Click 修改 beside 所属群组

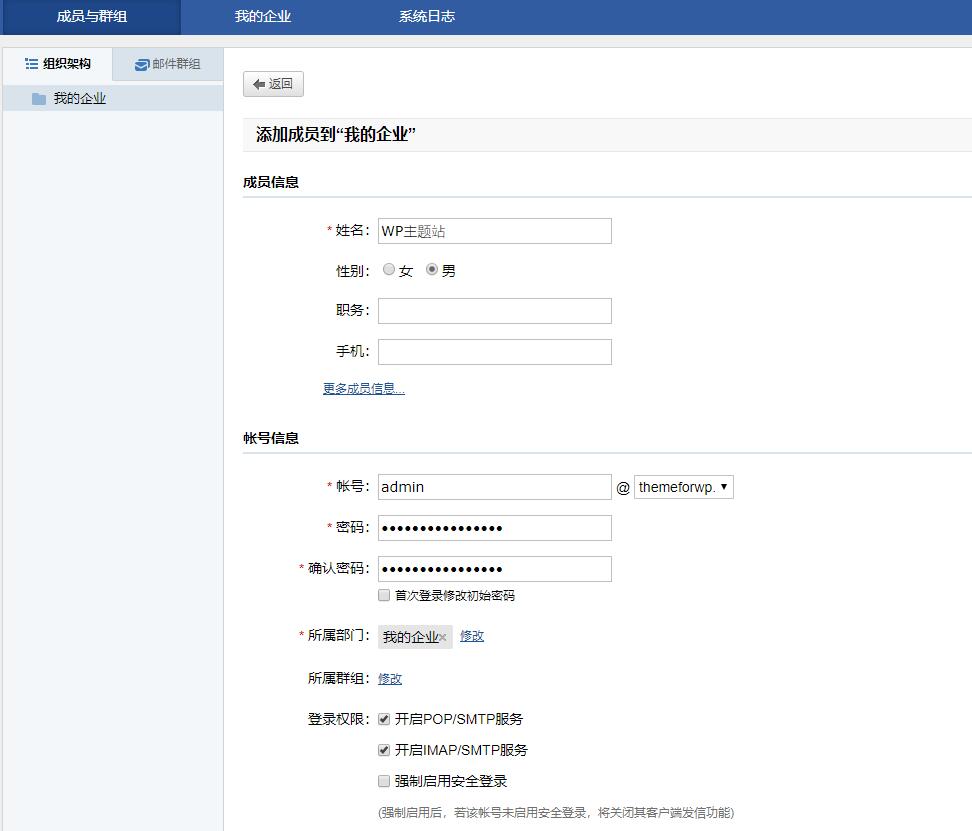tap(389, 678)
